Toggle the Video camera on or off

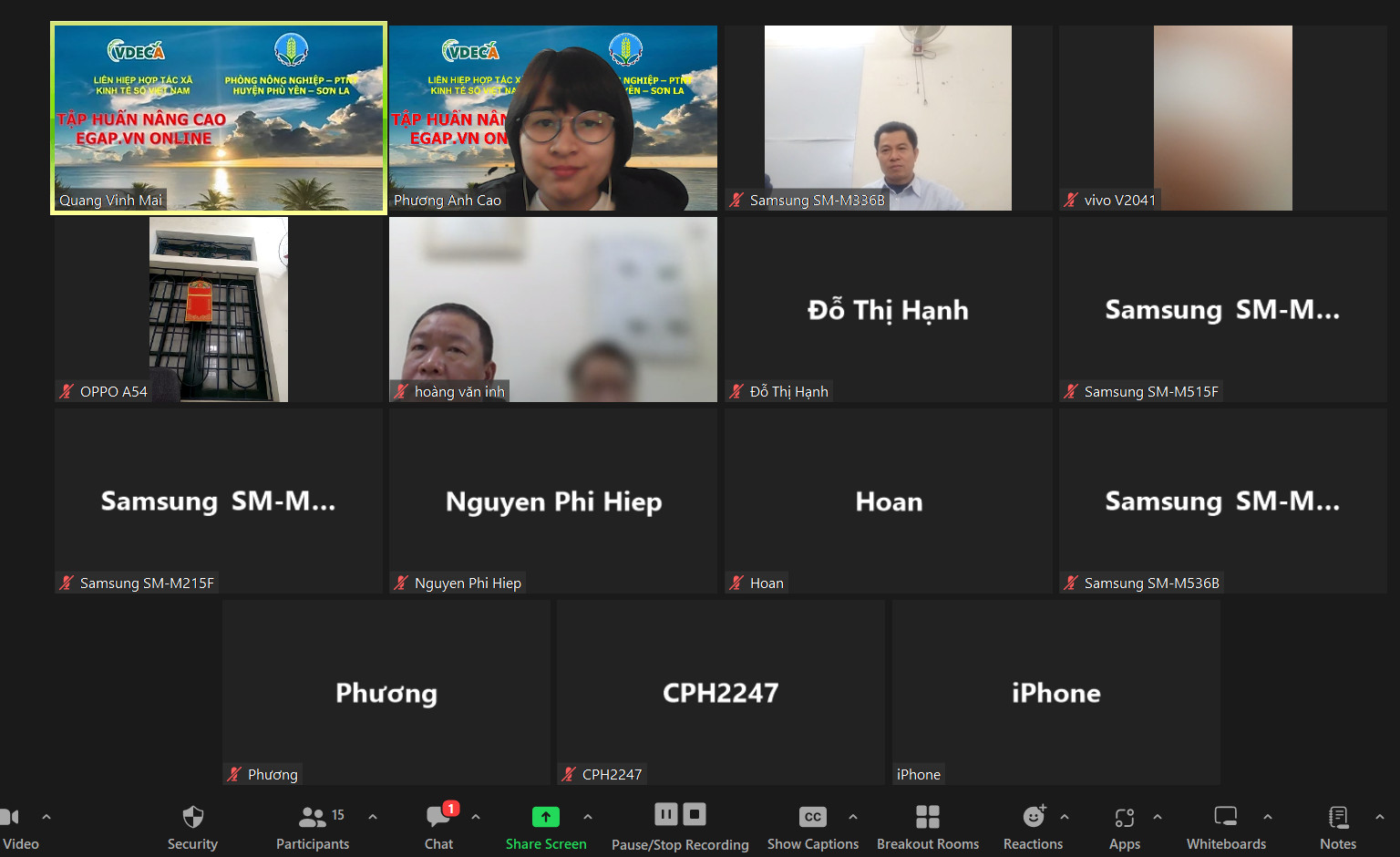11,818
